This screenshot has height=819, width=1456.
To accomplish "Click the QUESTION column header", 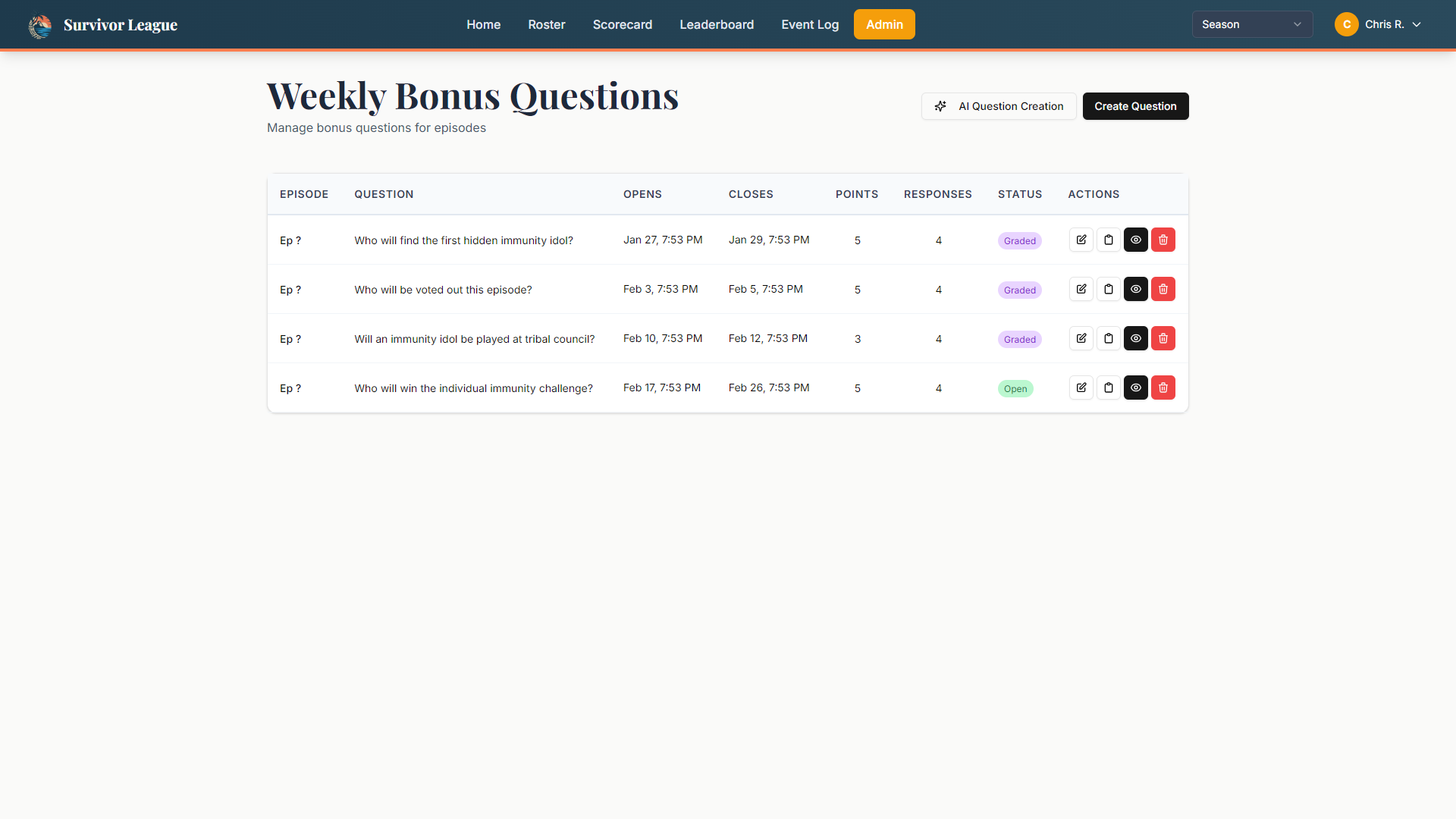I will (384, 194).
